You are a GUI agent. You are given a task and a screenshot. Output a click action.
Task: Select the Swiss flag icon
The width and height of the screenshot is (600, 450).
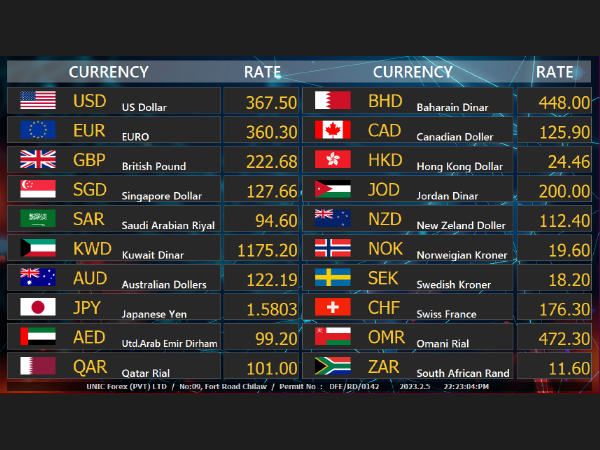(333, 307)
